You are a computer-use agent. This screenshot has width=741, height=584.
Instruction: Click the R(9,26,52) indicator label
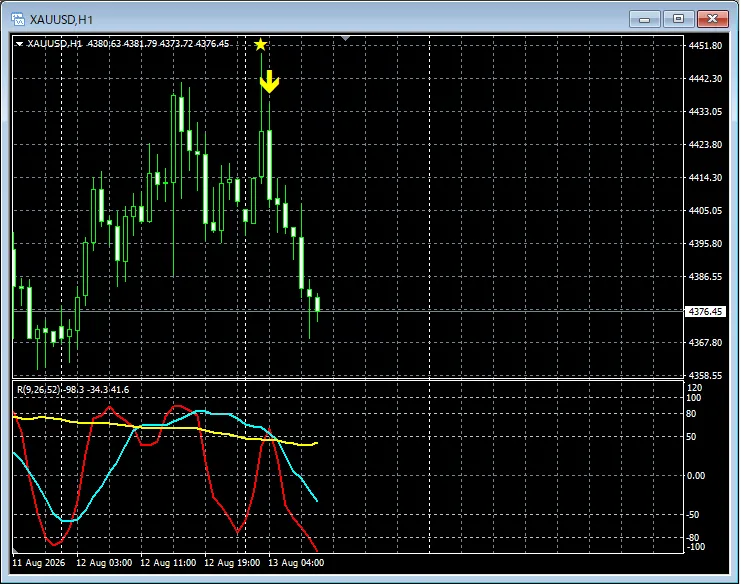[x=39, y=390]
